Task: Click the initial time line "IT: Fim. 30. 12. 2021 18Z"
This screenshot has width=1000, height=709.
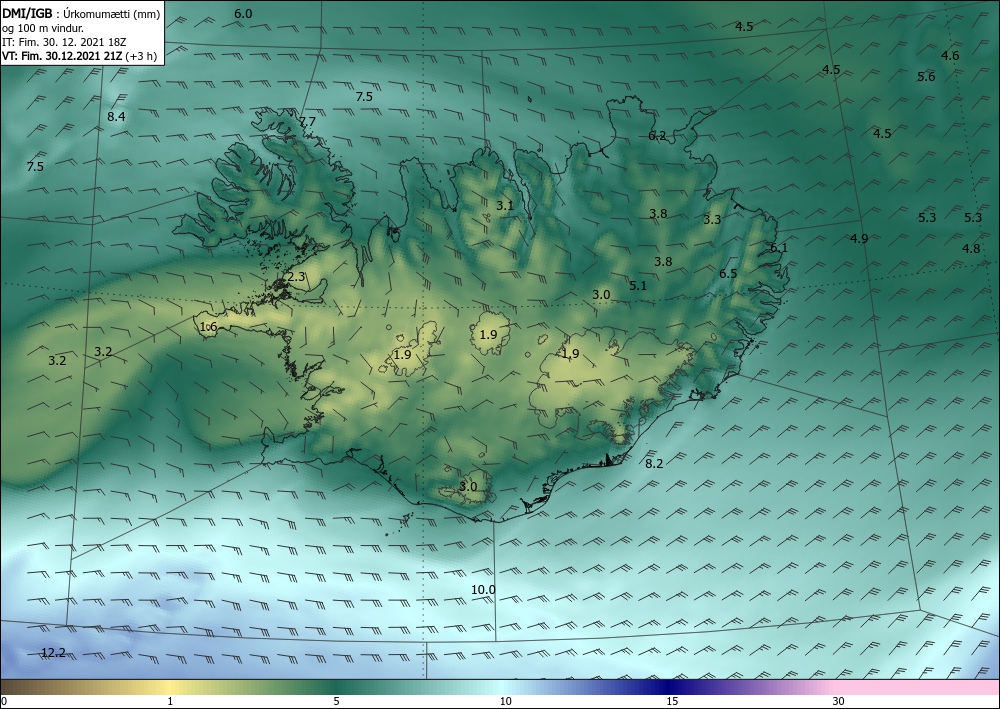Action: tap(64, 42)
